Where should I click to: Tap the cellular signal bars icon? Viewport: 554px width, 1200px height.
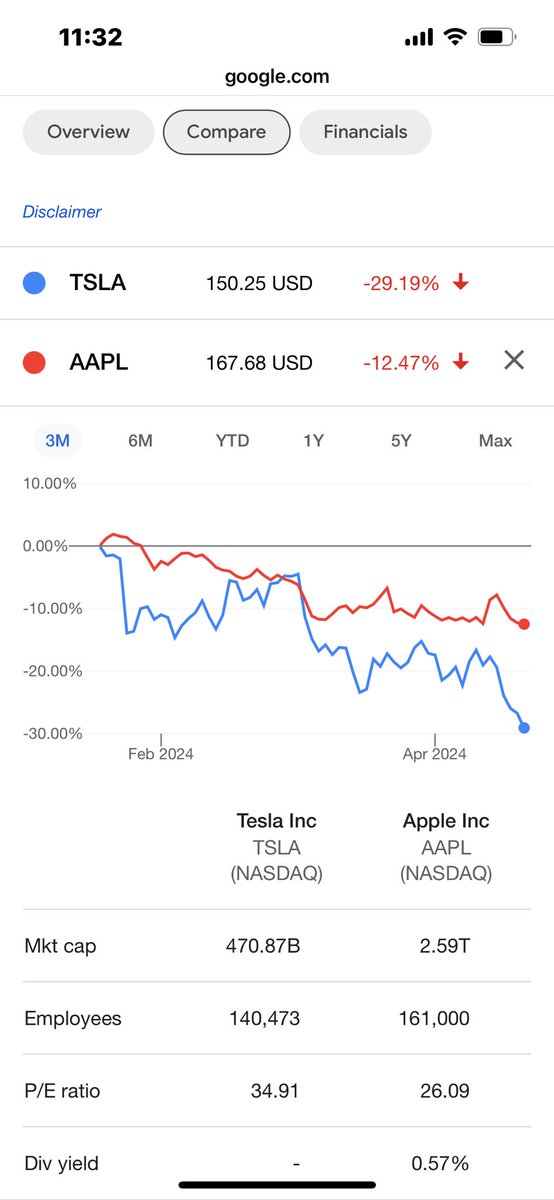420,38
